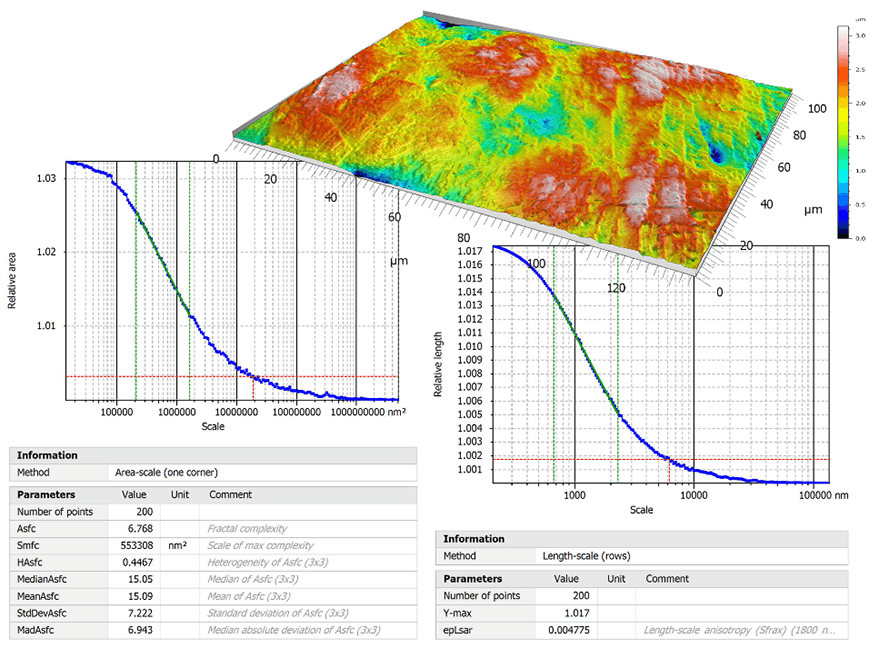Select the StdDevAsfc row

tap(213, 613)
